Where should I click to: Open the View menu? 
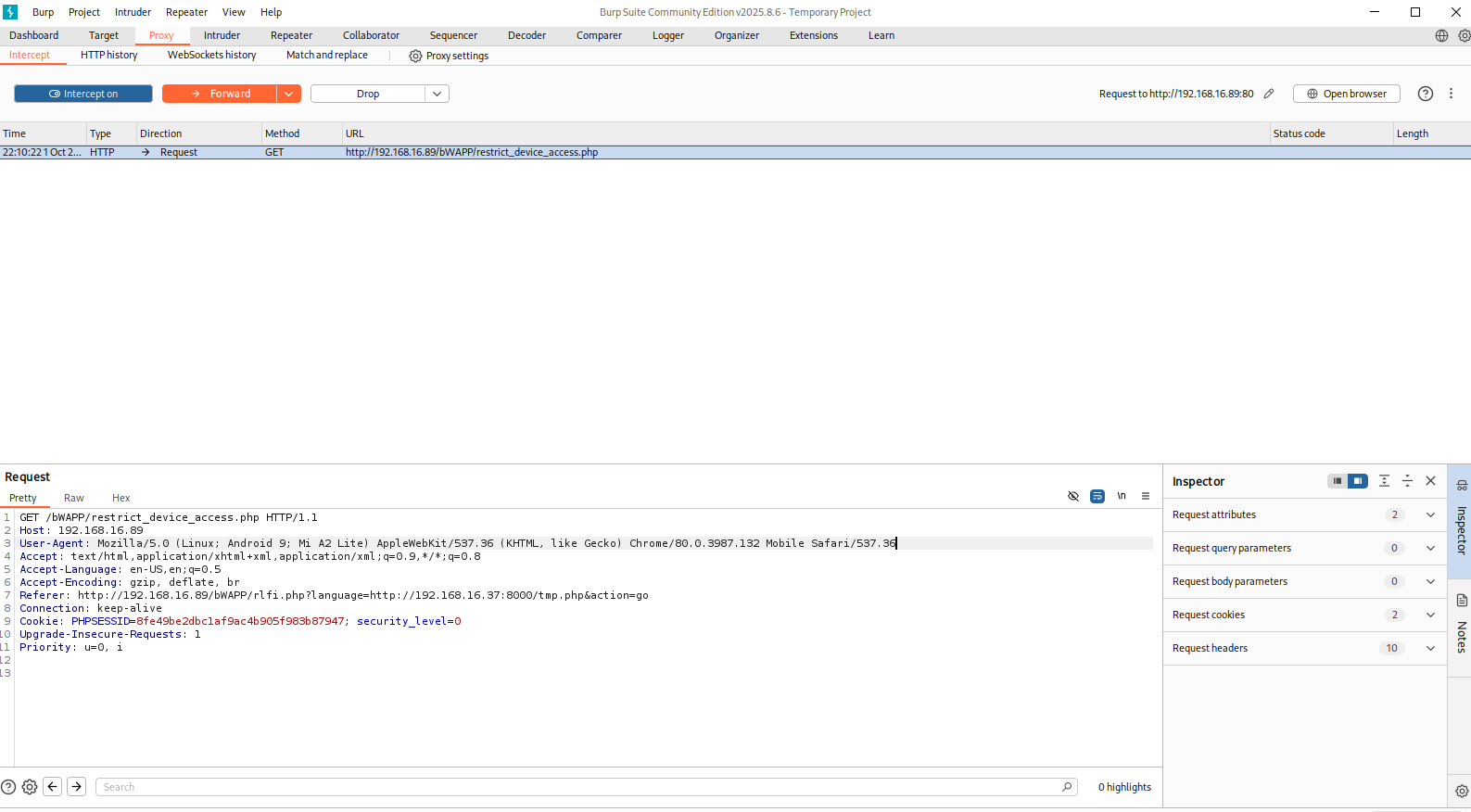[x=234, y=12]
